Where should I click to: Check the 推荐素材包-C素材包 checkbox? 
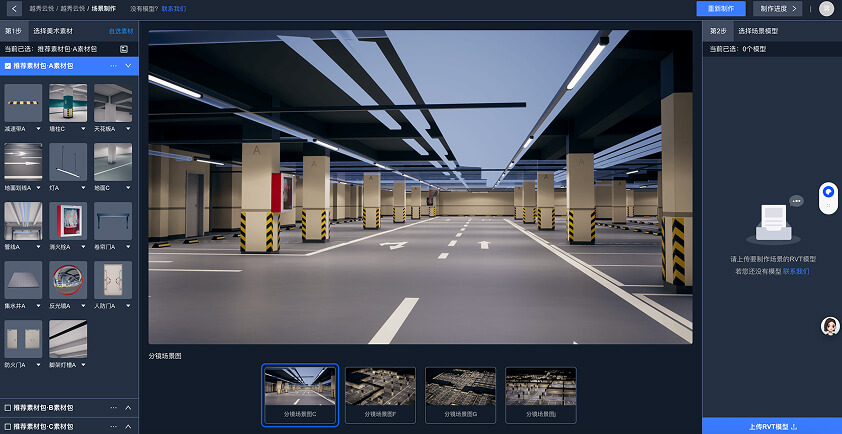(8, 427)
